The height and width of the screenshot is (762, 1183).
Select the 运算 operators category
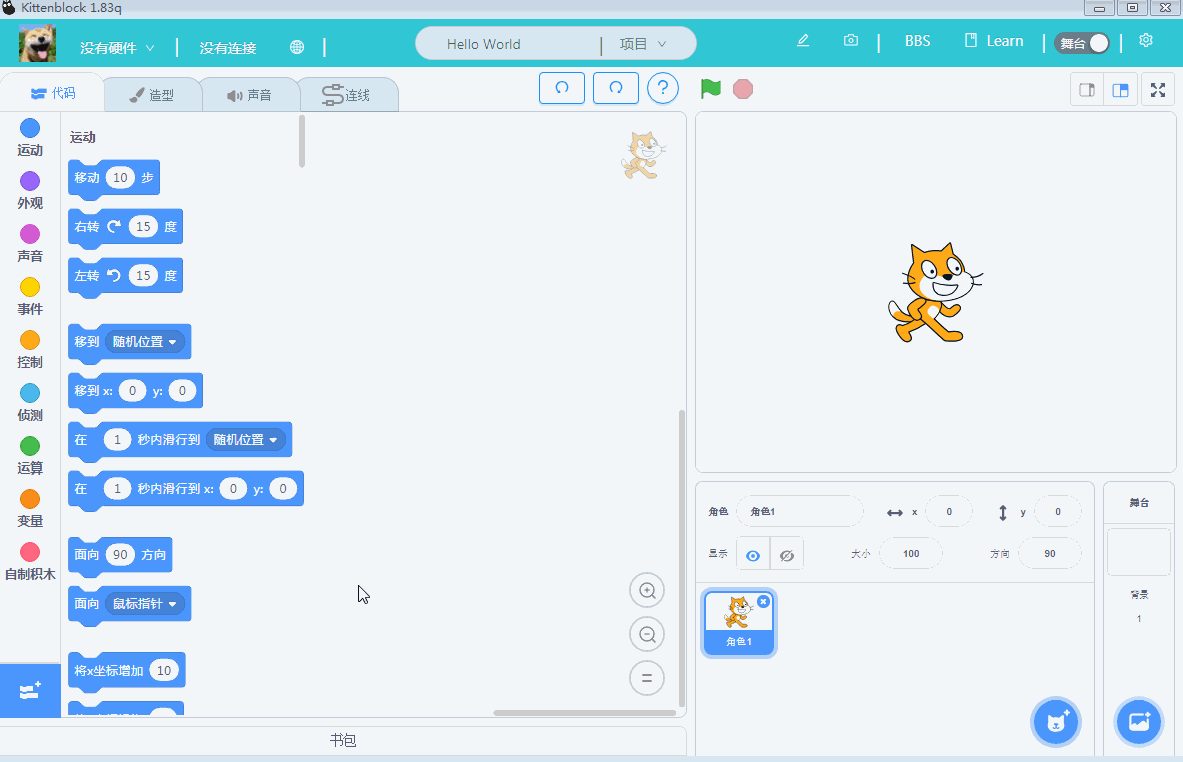(x=30, y=456)
